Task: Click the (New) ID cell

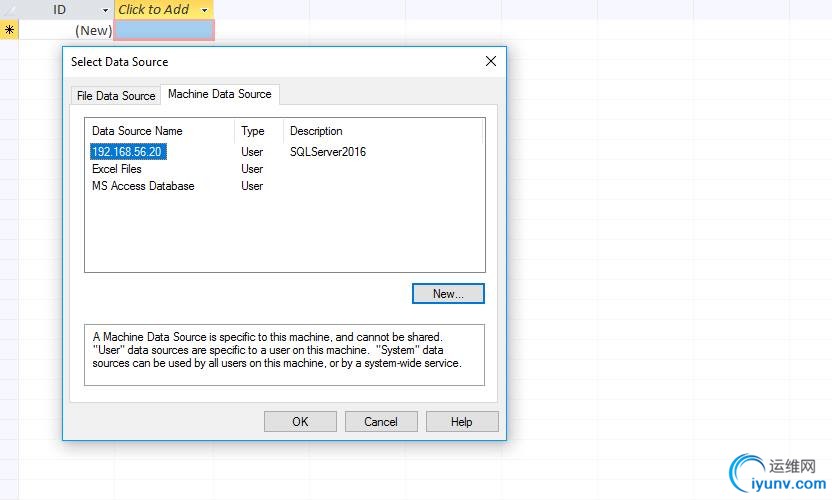Action: tap(66, 30)
